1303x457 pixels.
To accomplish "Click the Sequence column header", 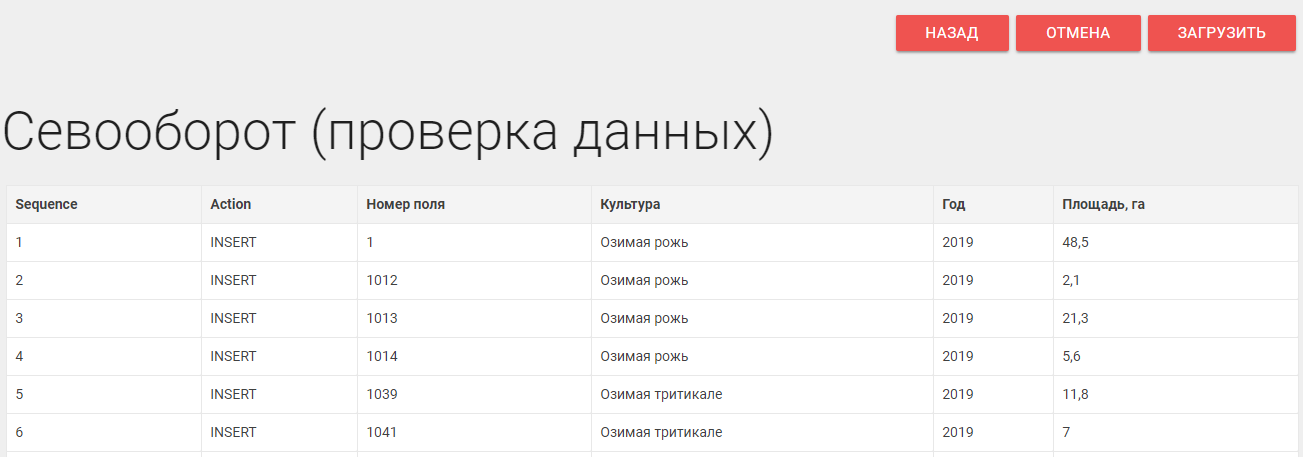I will pos(46,204).
